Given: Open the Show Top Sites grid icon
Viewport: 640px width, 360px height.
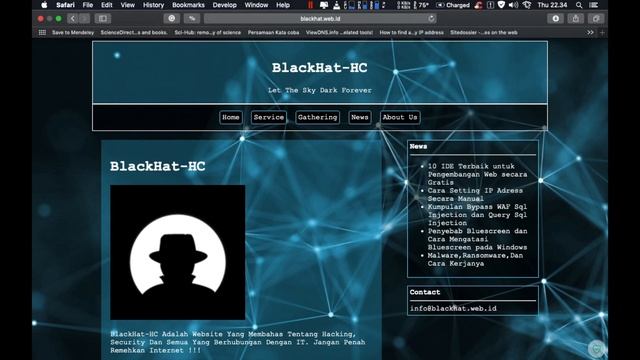Looking at the screenshot, I should point(42,32).
